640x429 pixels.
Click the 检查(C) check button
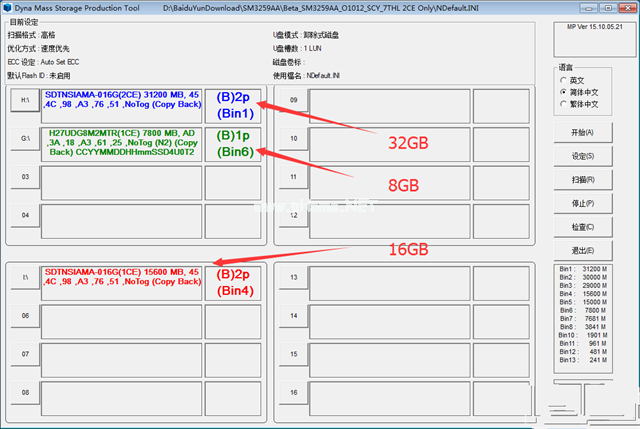(582, 226)
